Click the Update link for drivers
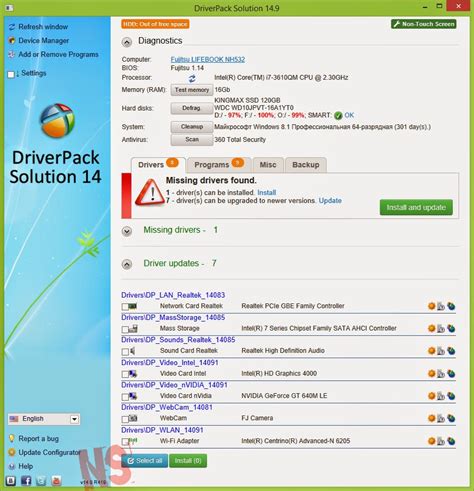The height and width of the screenshot is (491, 474). (330, 200)
